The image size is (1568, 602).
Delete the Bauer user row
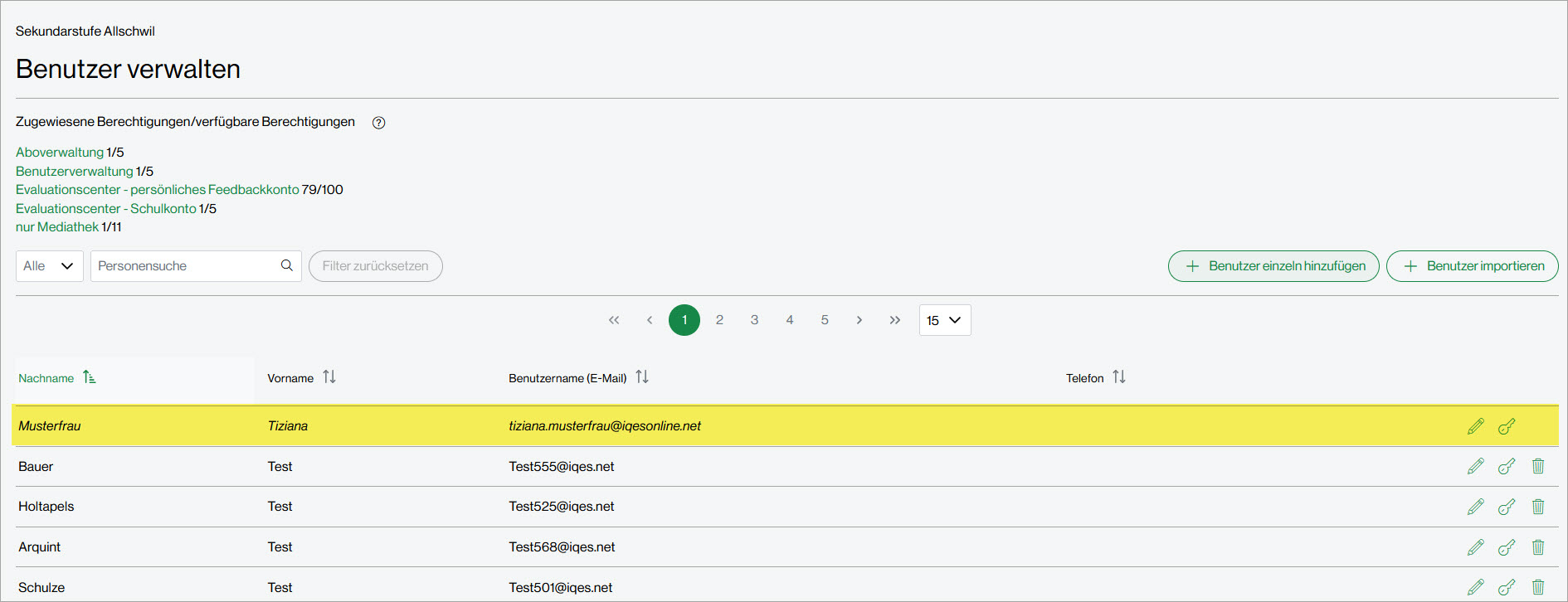point(1537,467)
